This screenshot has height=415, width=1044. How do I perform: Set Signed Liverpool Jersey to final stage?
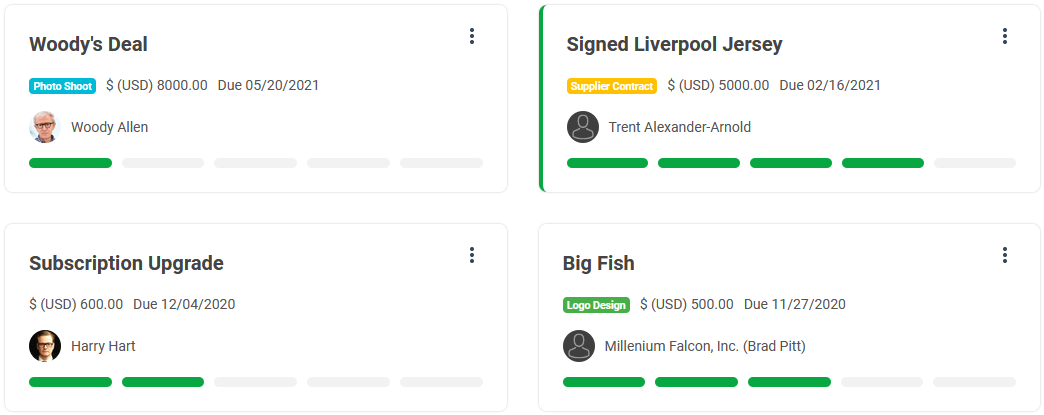click(975, 163)
